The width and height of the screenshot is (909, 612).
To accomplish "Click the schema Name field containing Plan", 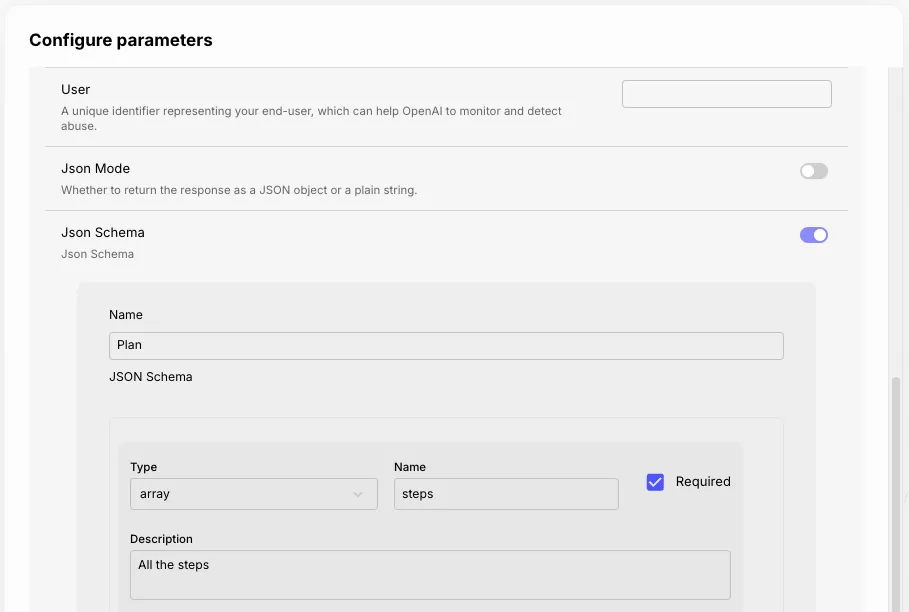I will pyautogui.click(x=446, y=345).
